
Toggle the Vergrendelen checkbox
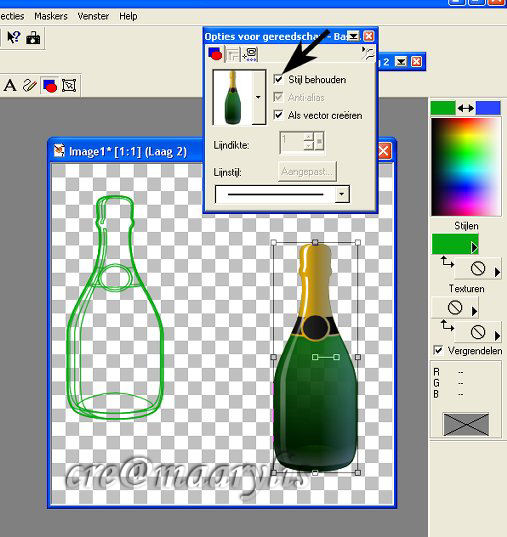pyautogui.click(x=438, y=350)
